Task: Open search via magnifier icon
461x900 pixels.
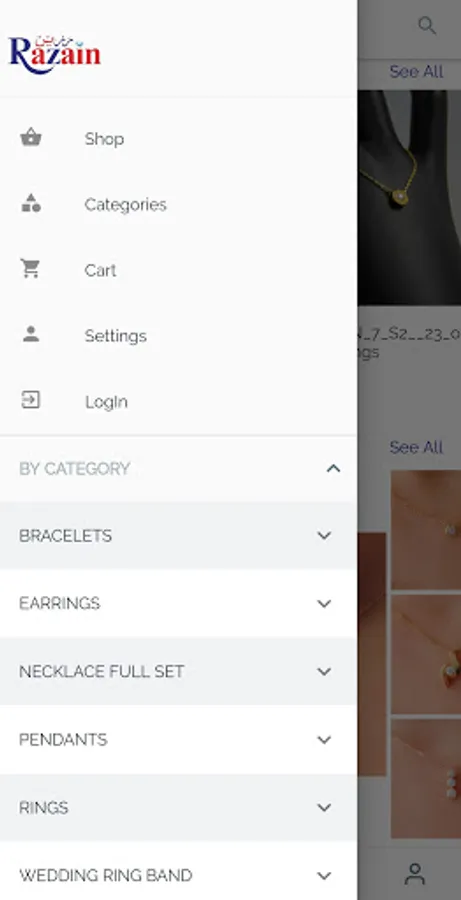Action: tap(427, 25)
